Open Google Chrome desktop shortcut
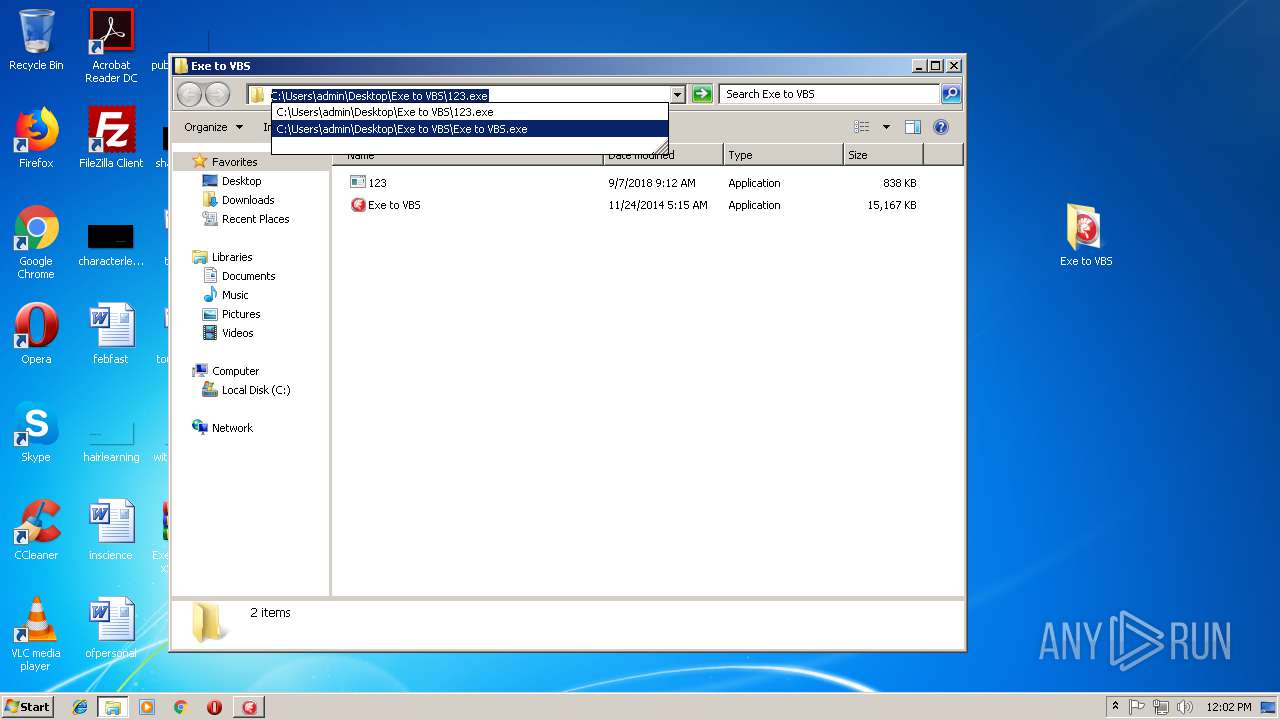1280x720 pixels. (36, 243)
